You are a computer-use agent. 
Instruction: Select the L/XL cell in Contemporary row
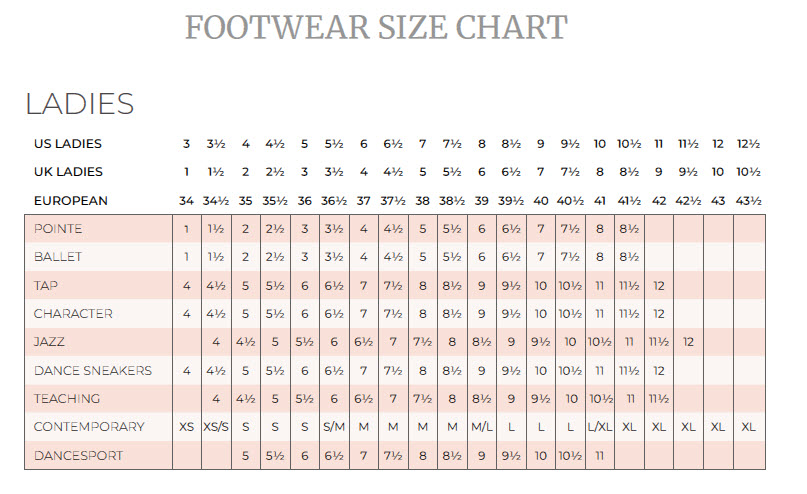point(601,427)
